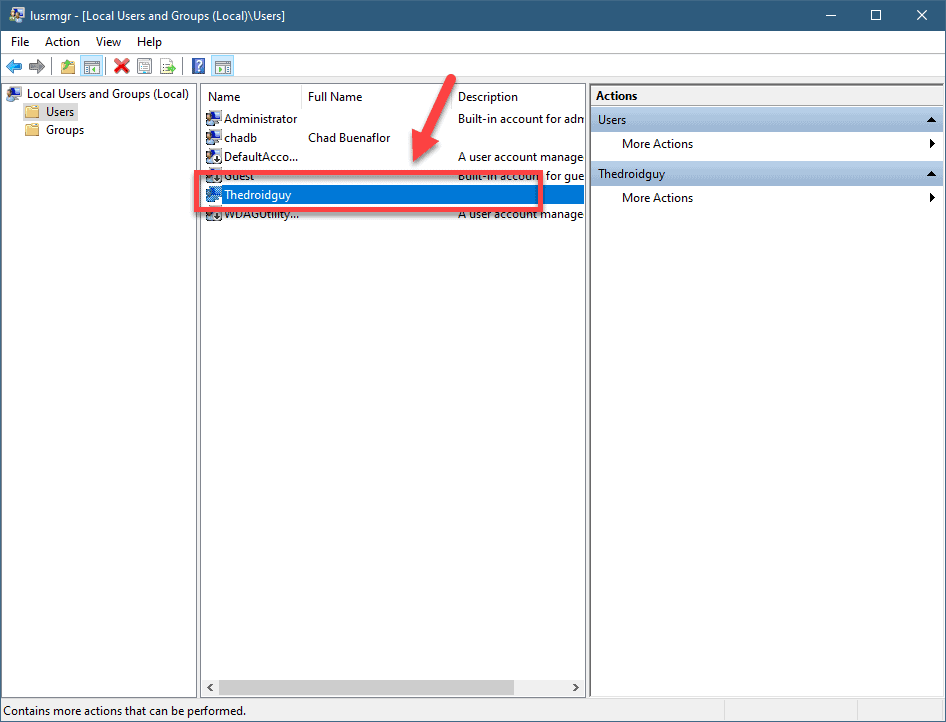Click the horizontal scrollbar left arrow
Image resolution: width=946 pixels, height=722 pixels.
point(211,688)
